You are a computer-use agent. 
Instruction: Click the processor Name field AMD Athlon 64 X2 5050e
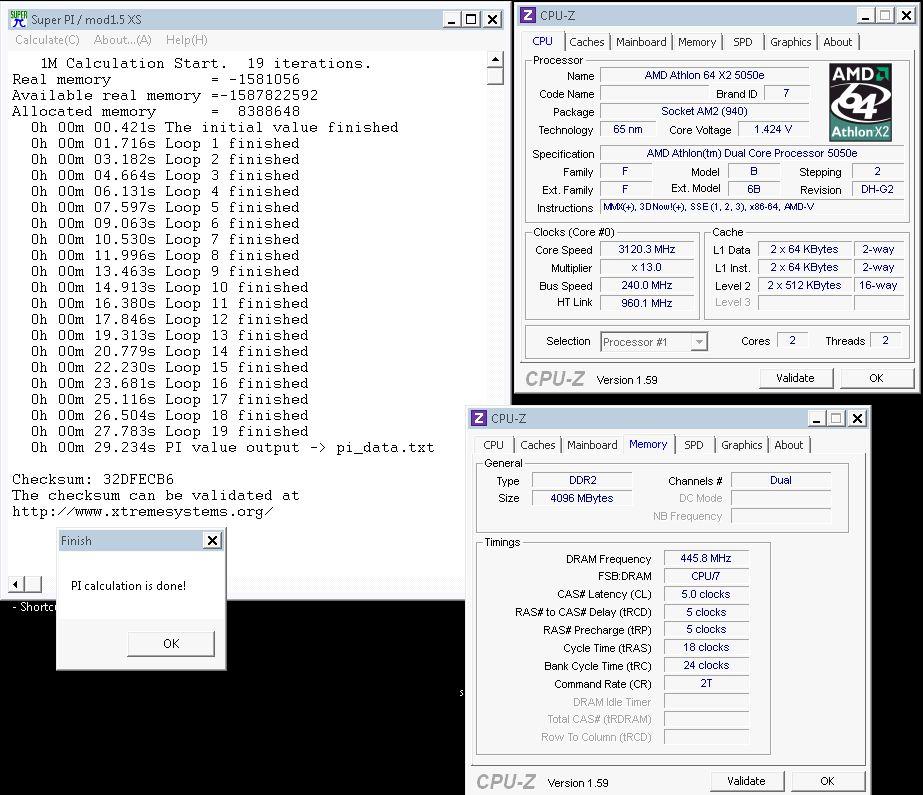[x=704, y=75]
